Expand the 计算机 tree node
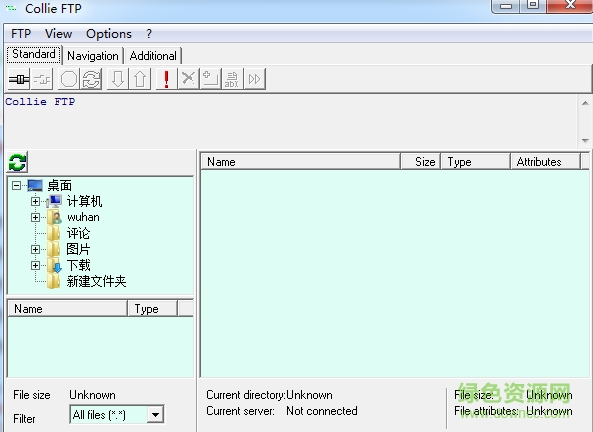This screenshot has width=593, height=432. click(36, 201)
